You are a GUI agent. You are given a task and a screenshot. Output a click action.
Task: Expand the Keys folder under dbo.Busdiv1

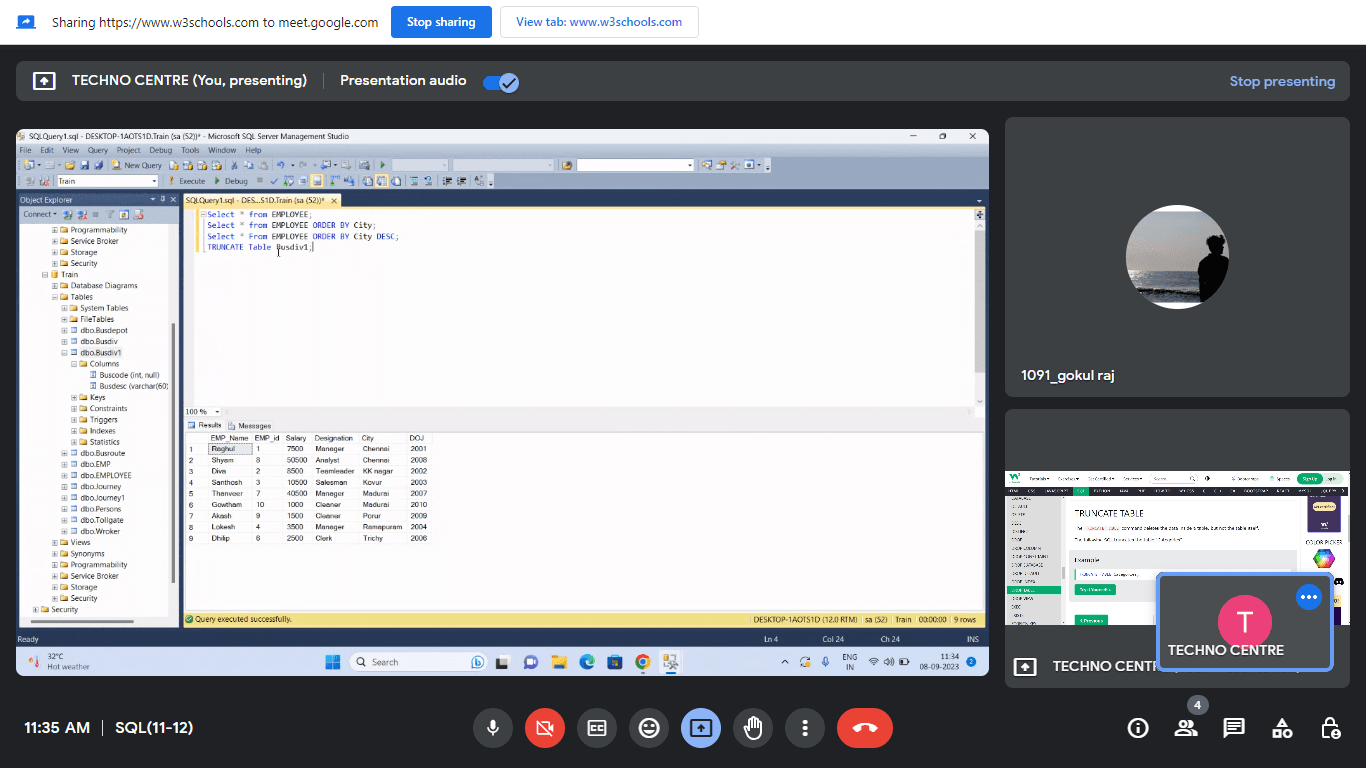74,397
